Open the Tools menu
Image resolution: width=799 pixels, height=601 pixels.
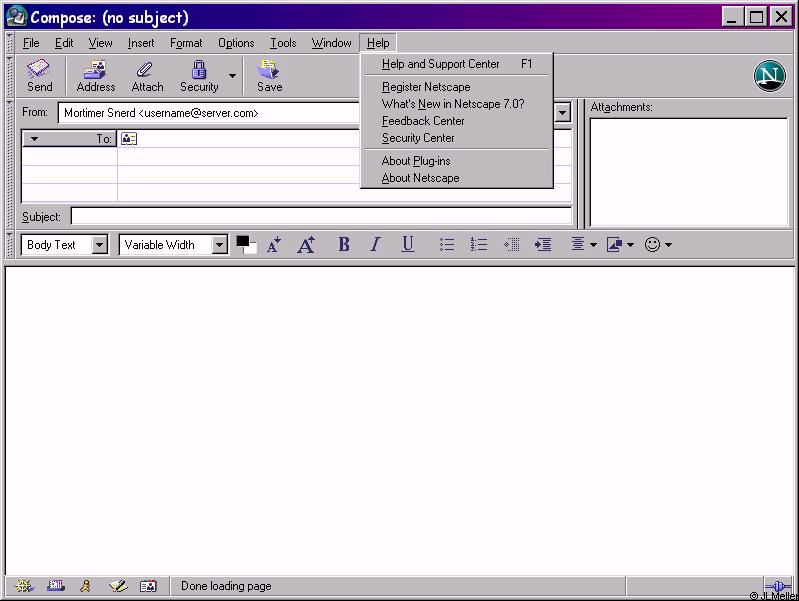tap(283, 43)
